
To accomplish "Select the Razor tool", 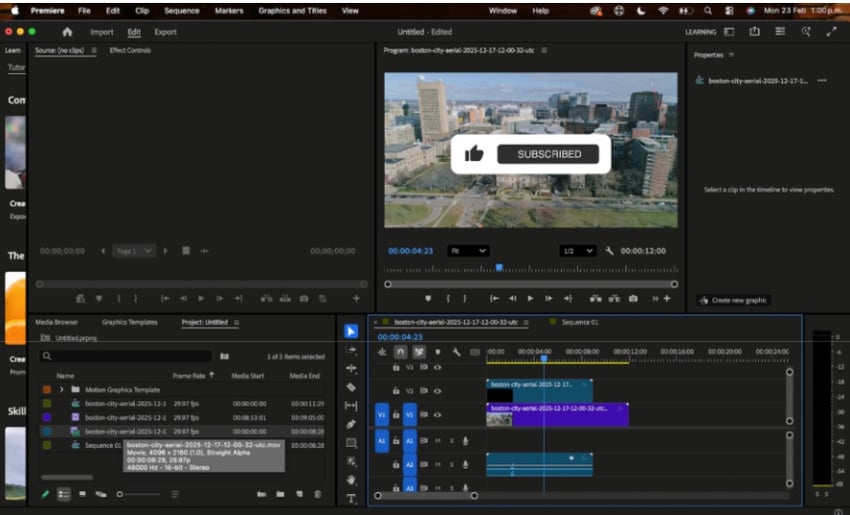I will (x=351, y=386).
